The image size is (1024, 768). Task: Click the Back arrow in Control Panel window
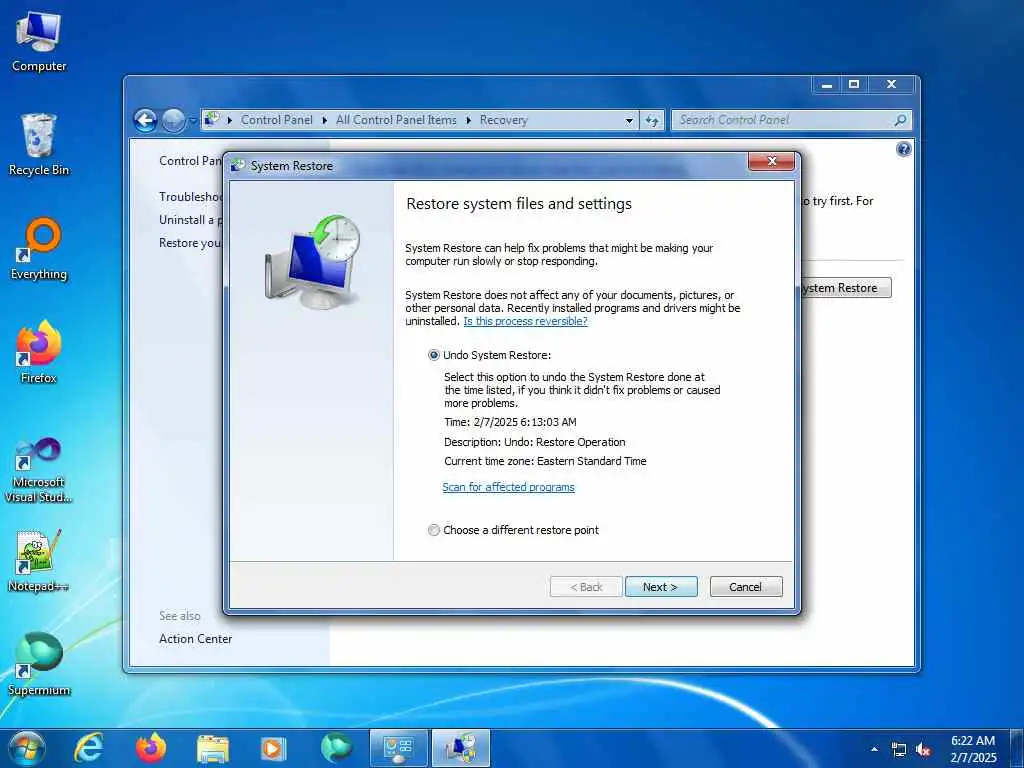pos(145,120)
